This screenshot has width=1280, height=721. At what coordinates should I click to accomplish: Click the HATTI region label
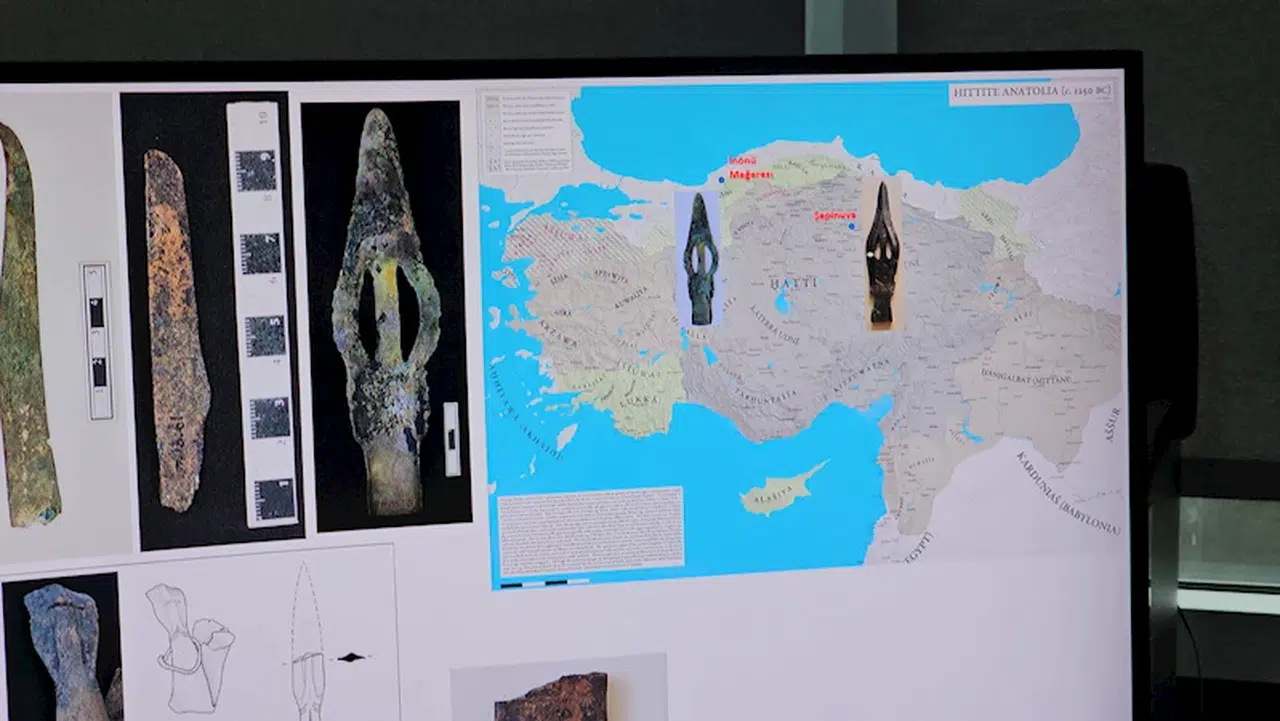point(793,284)
